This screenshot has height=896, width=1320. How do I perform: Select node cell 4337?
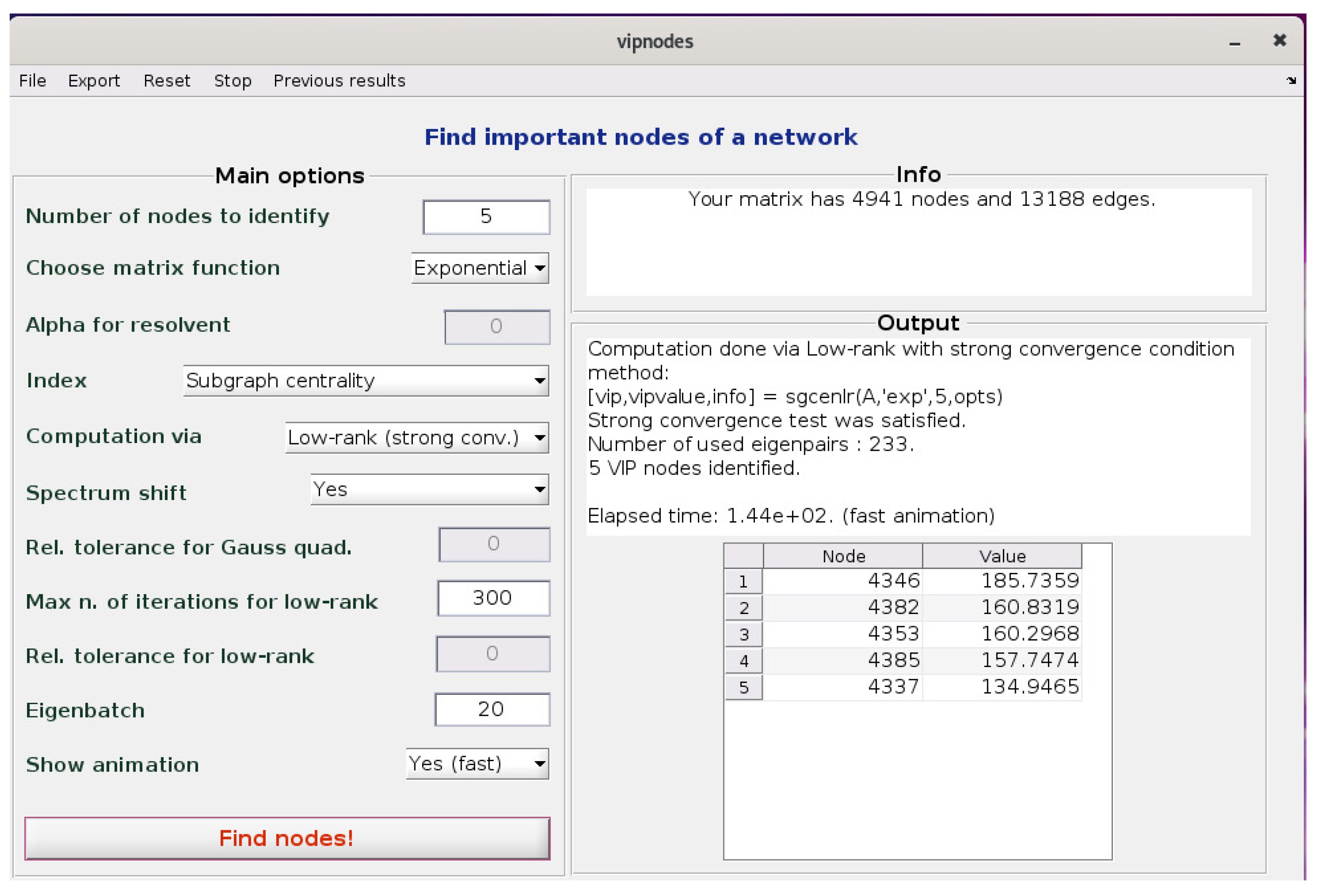click(x=843, y=687)
